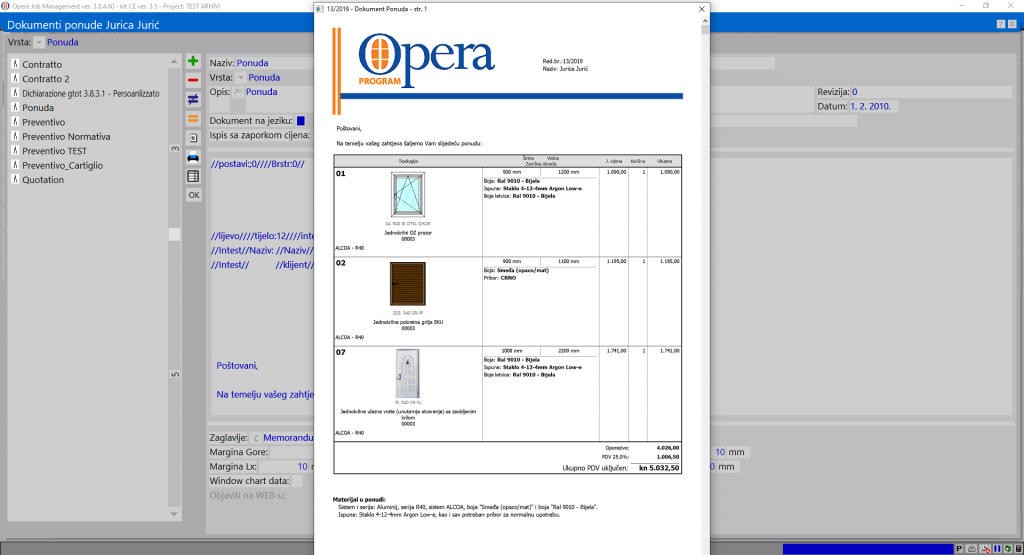
Task: Open the top-left Vrsta dropdown
Action: click(39, 42)
